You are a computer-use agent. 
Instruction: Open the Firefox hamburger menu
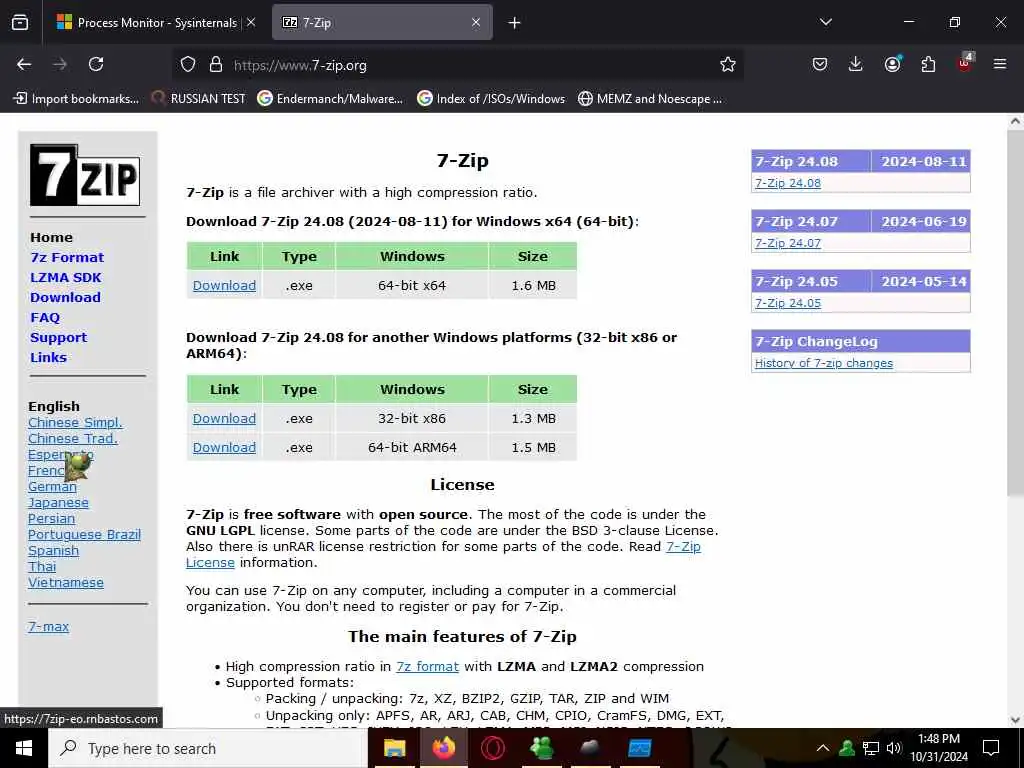[999, 64]
